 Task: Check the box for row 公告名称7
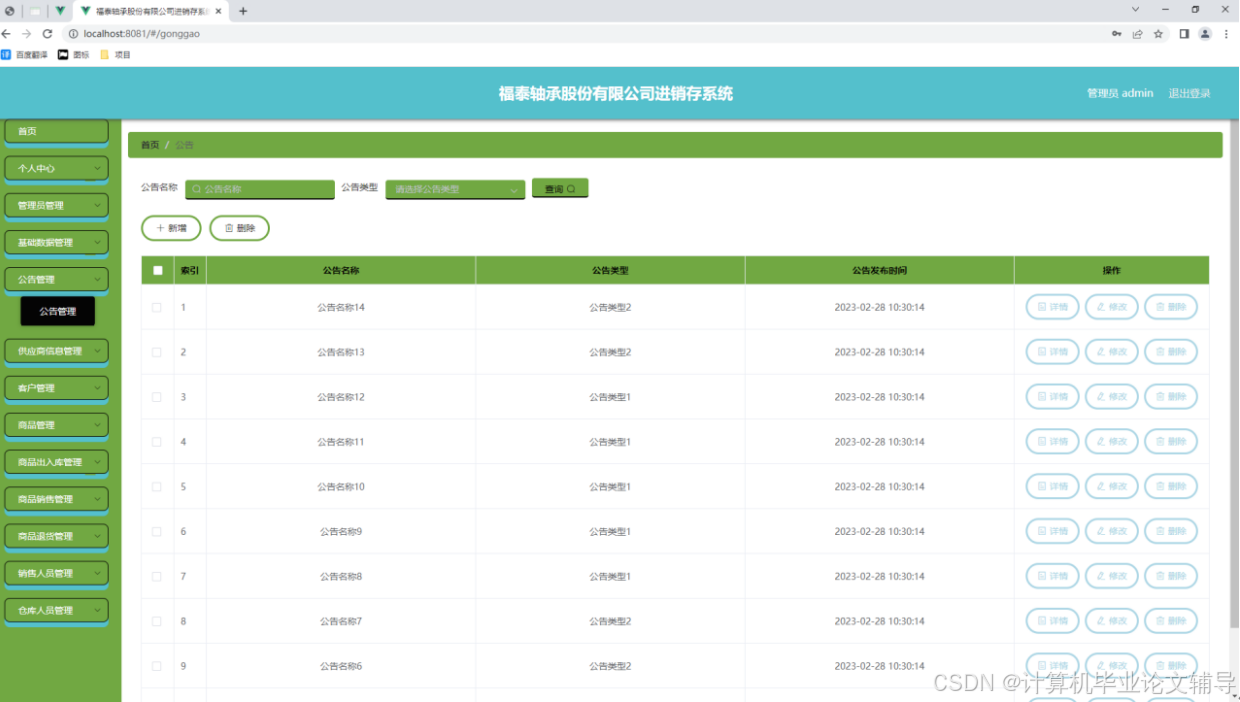tap(157, 622)
